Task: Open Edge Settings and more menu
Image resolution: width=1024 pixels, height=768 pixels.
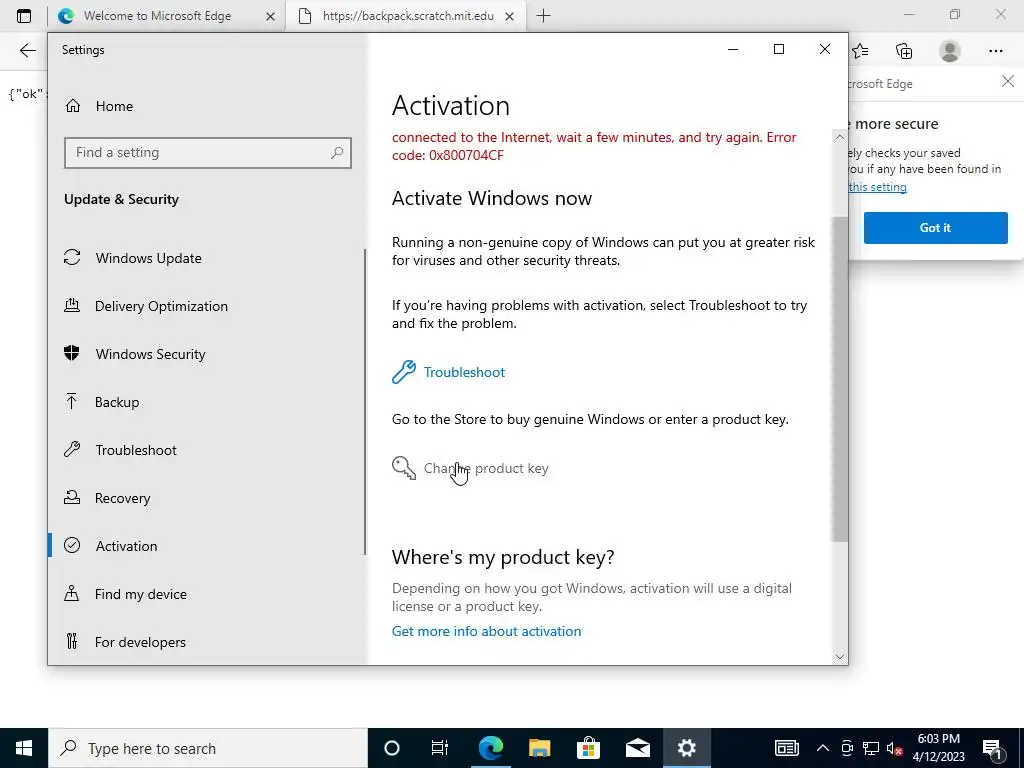Action: point(995,51)
